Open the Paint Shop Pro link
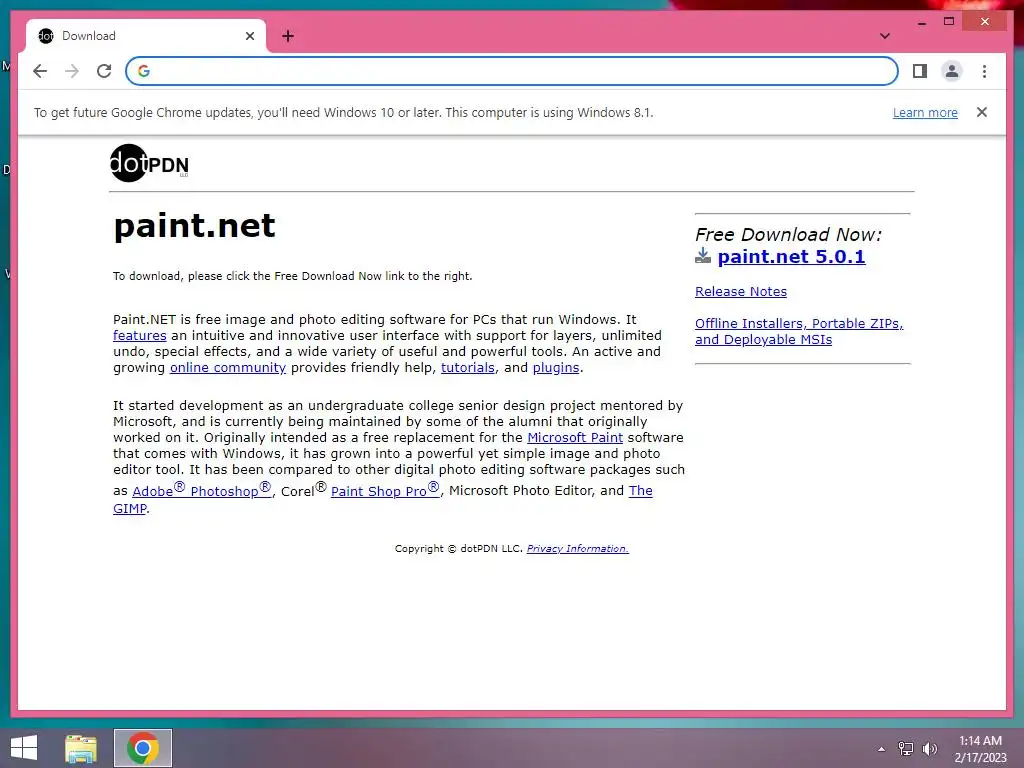The image size is (1024, 768). (385, 490)
